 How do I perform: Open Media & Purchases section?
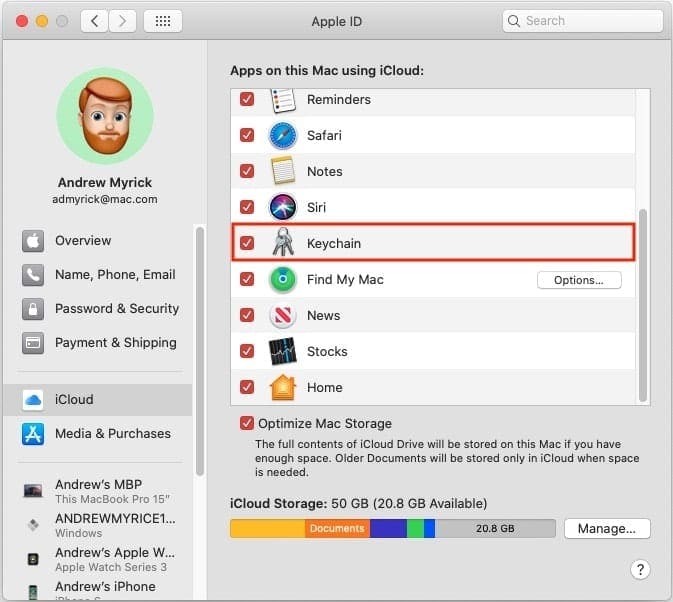[x=112, y=433]
